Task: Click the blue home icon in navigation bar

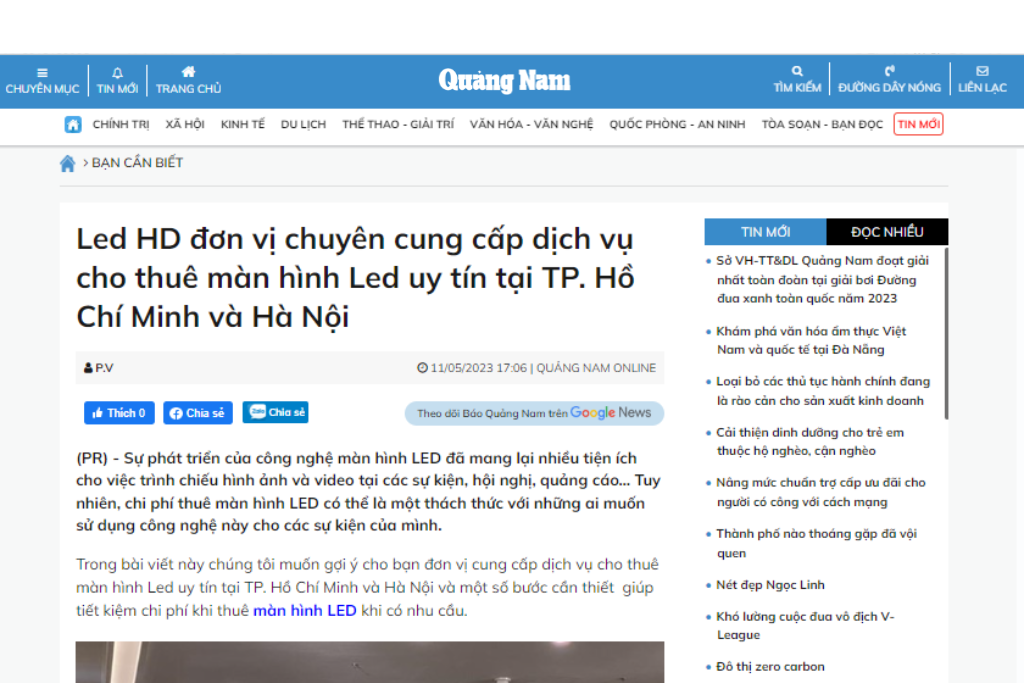Action: click(73, 125)
